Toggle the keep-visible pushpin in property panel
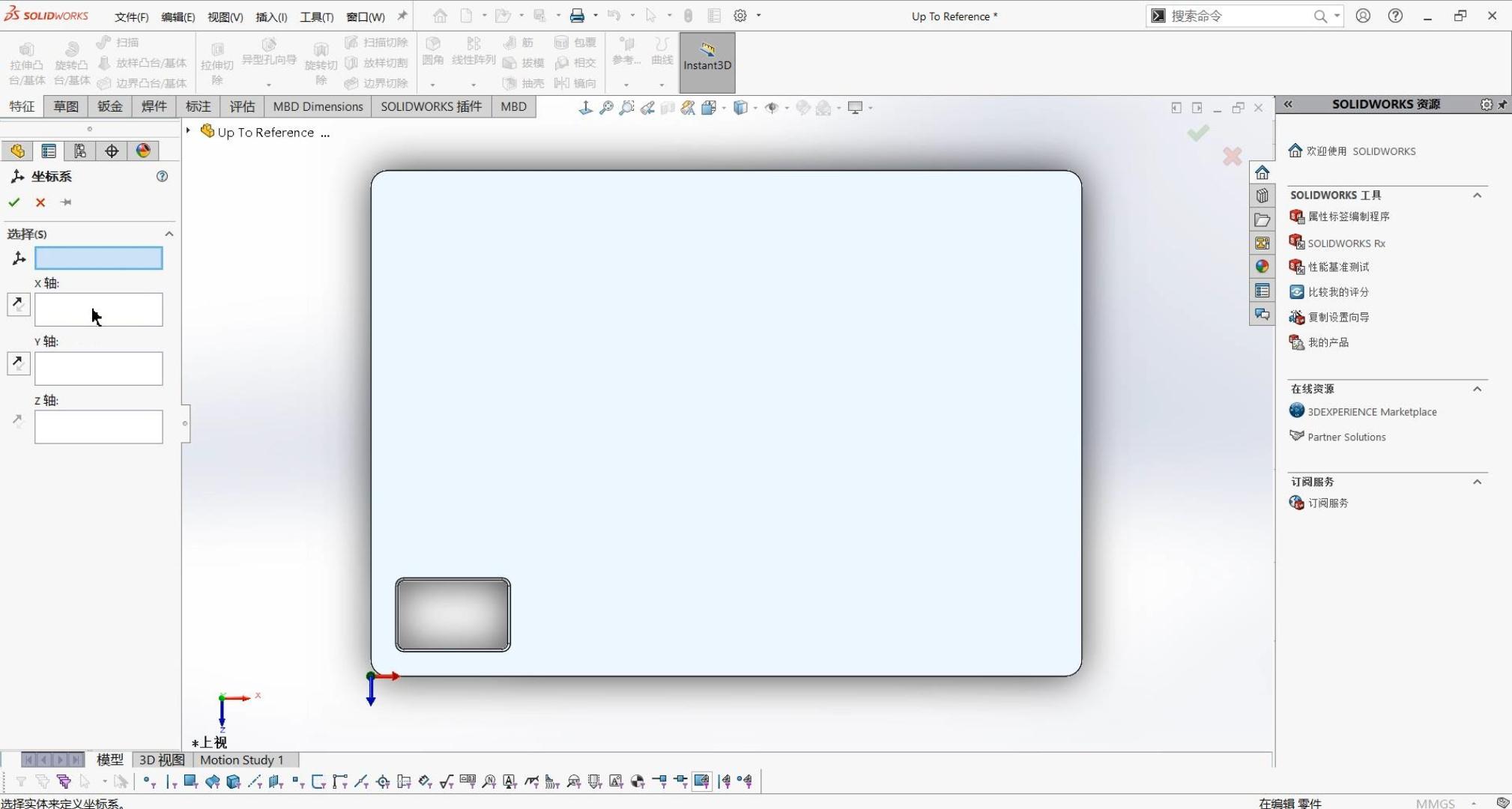Image resolution: width=1512 pixels, height=809 pixels. [66, 202]
